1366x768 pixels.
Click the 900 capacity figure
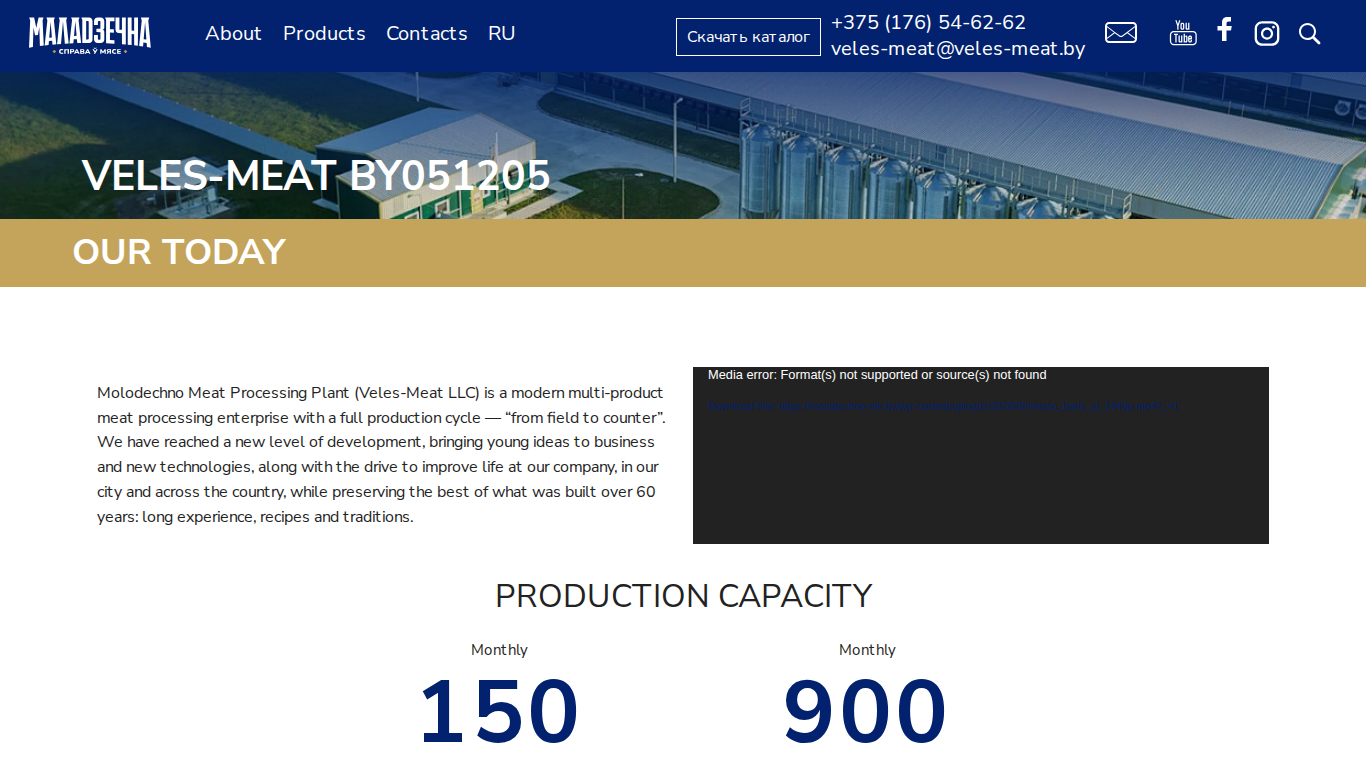click(x=865, y=712)
